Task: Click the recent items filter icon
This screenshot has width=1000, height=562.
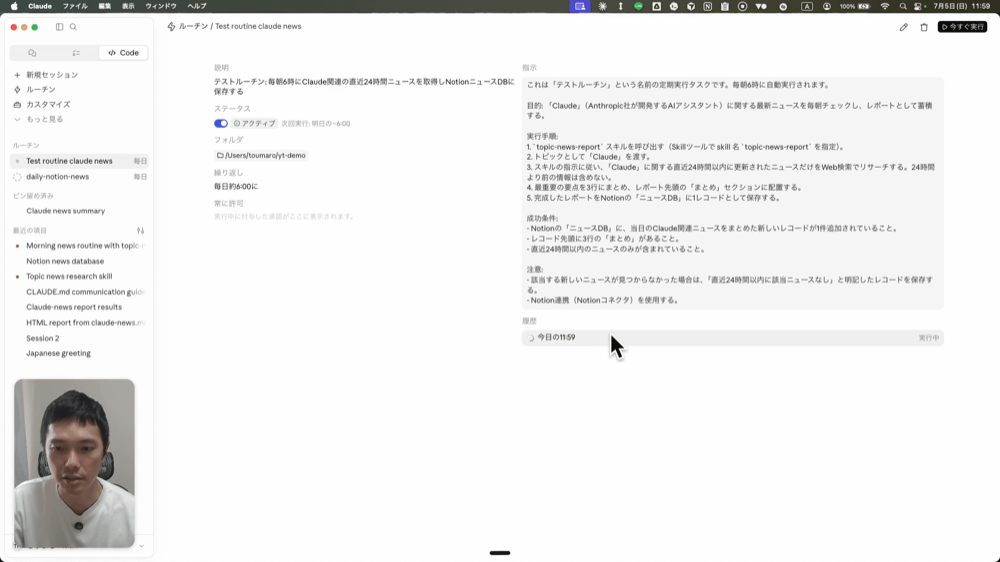Action: click(140, 230)
